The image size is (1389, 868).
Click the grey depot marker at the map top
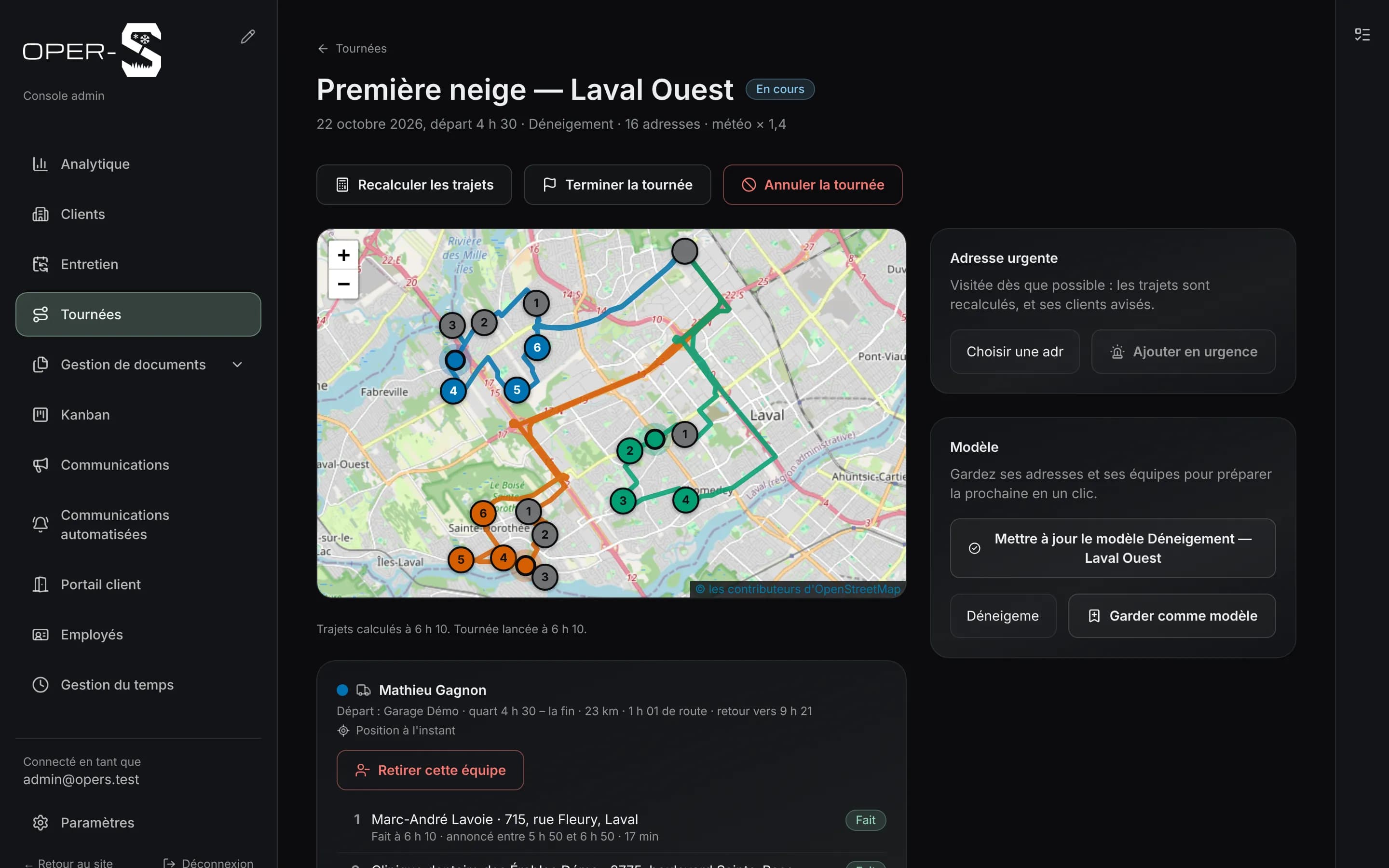(x=684, y=251)
